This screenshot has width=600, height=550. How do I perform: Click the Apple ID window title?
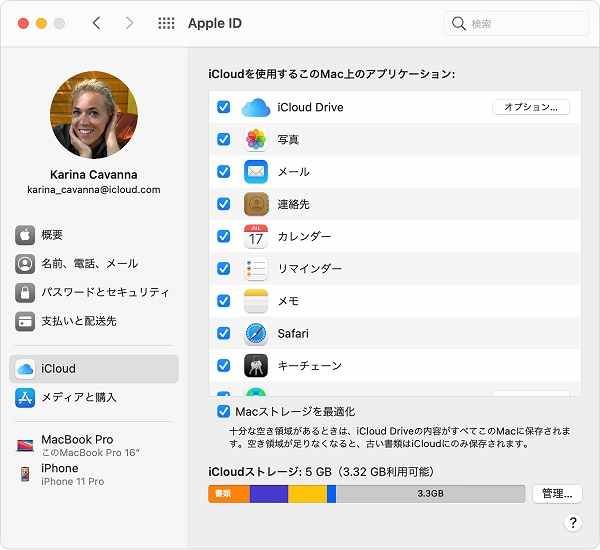(x=215, y=23)
